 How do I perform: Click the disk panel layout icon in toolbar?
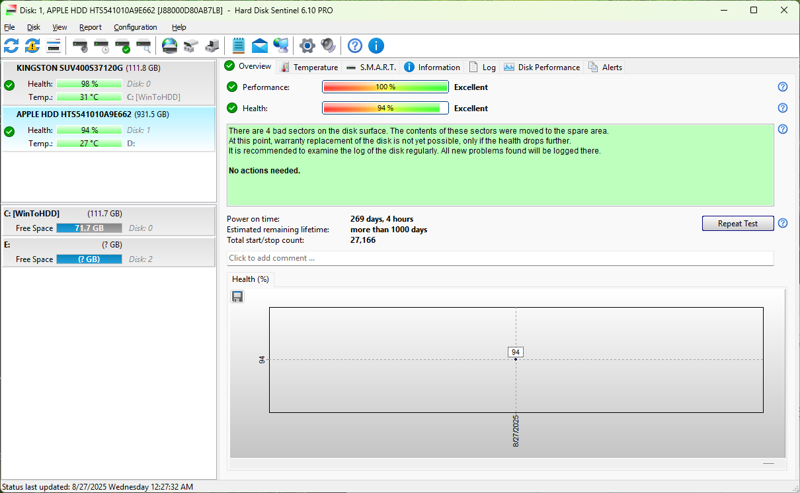(54, 46)
